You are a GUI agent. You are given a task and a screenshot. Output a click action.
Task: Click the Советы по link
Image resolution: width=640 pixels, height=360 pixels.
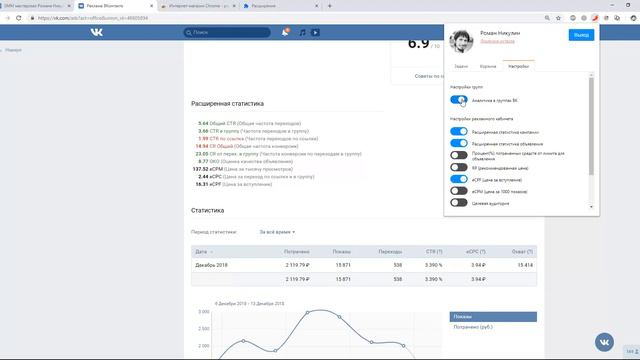(x=428, y=76)
